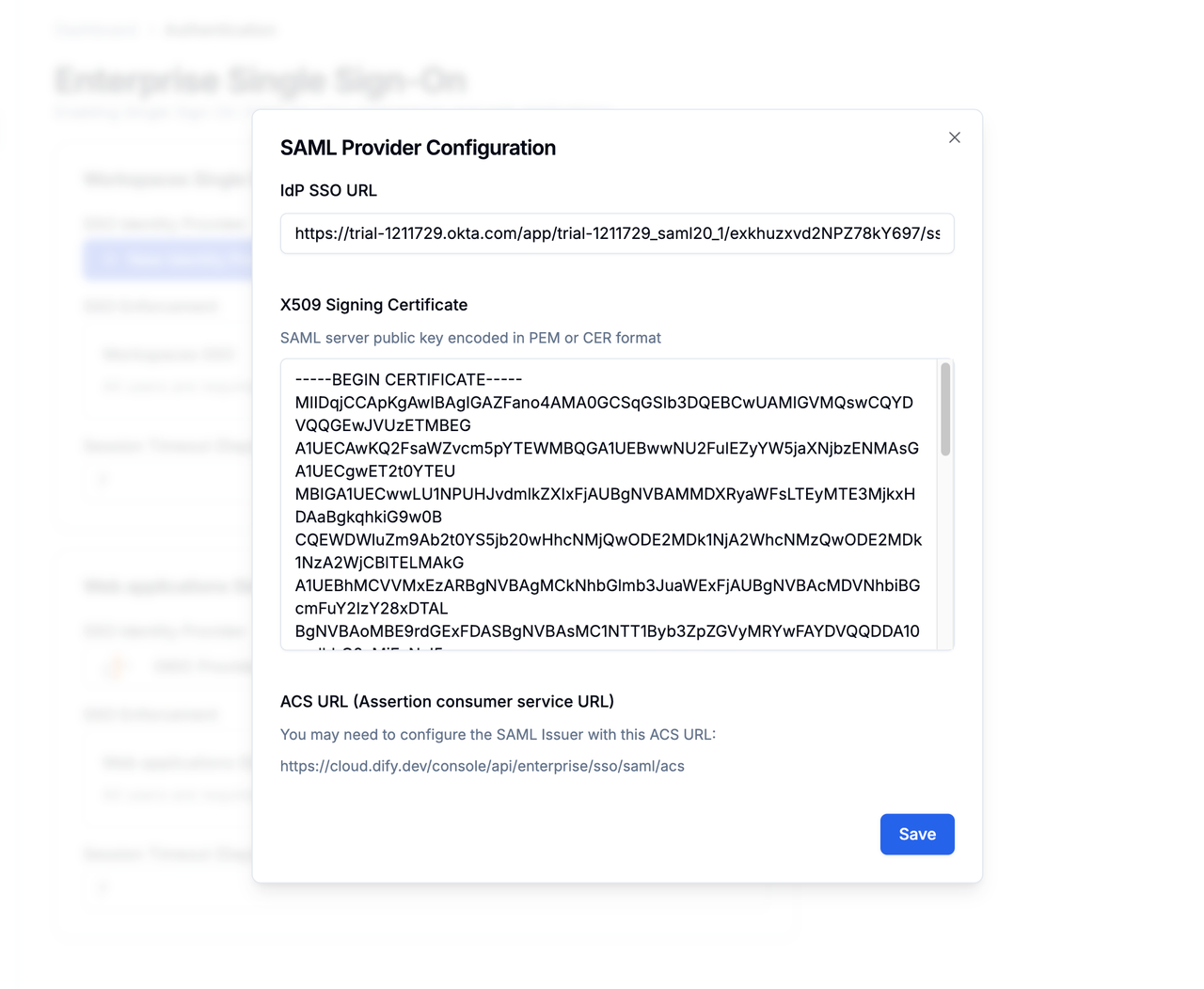The height and width of the screenshot is (989, 1204).
Task: Click the SAML Provider Configuration dialog title
Action: pyautogui.click(x=418, y=148)
